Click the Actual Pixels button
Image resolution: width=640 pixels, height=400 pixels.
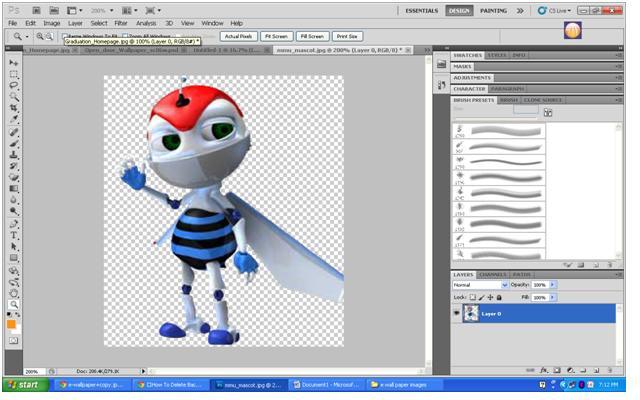click(x=239, y=36)
